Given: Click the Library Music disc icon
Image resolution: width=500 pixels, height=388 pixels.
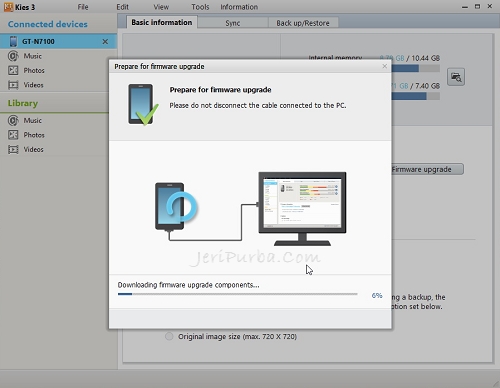Looking at the screenshot, I should point(13,120).
